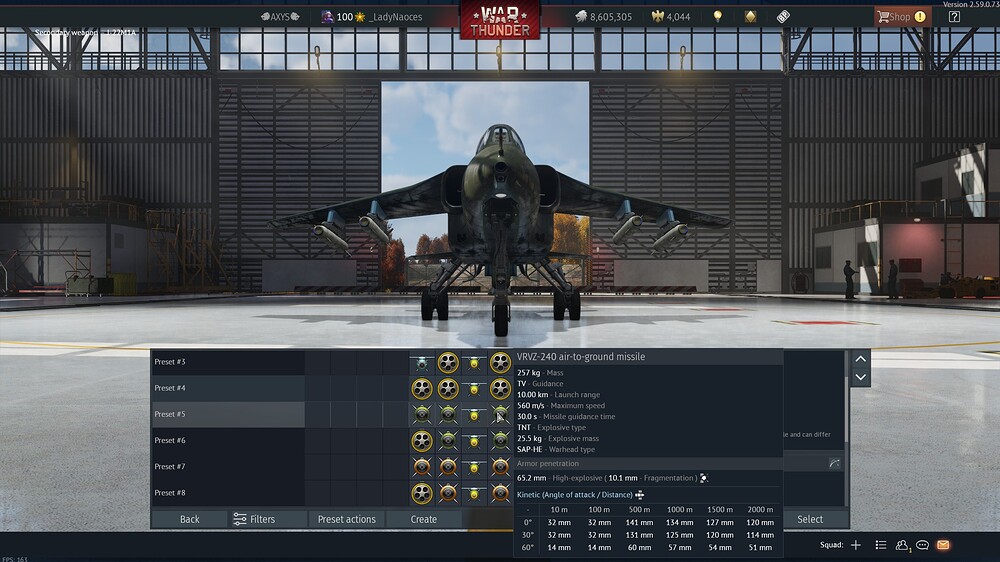Move up using the up chevron

[x=860, y=359]
